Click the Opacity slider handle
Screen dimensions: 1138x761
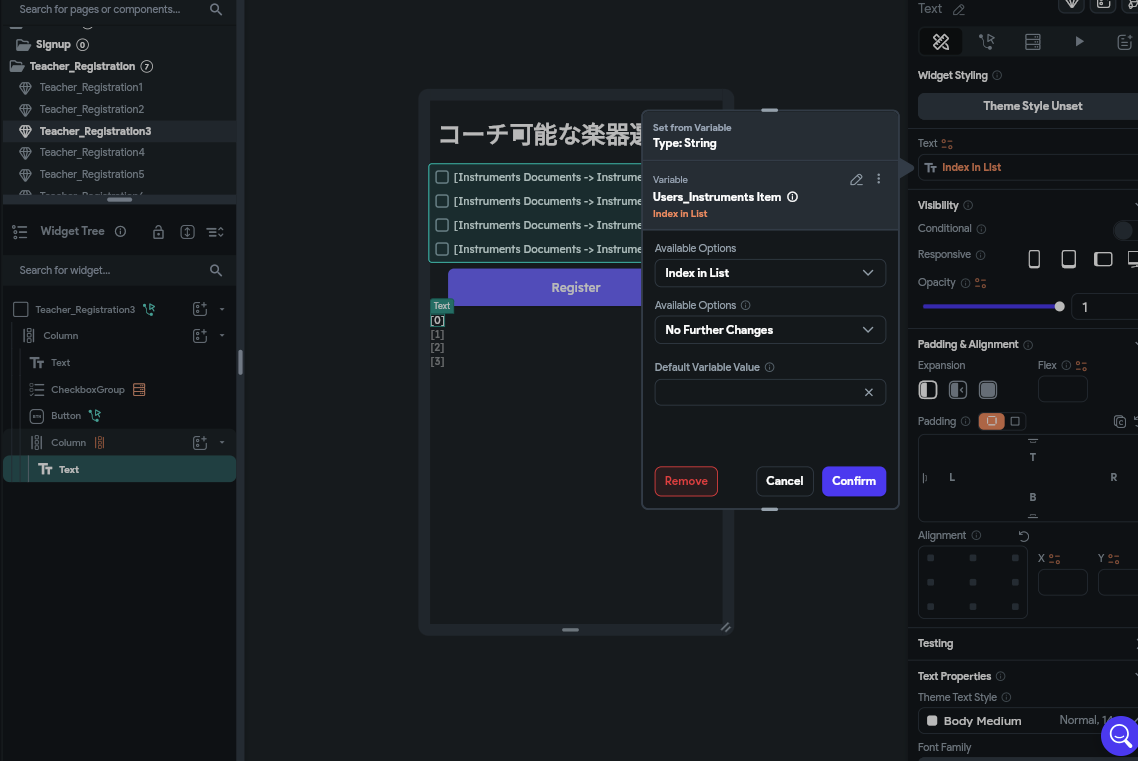click(1060, 307)
